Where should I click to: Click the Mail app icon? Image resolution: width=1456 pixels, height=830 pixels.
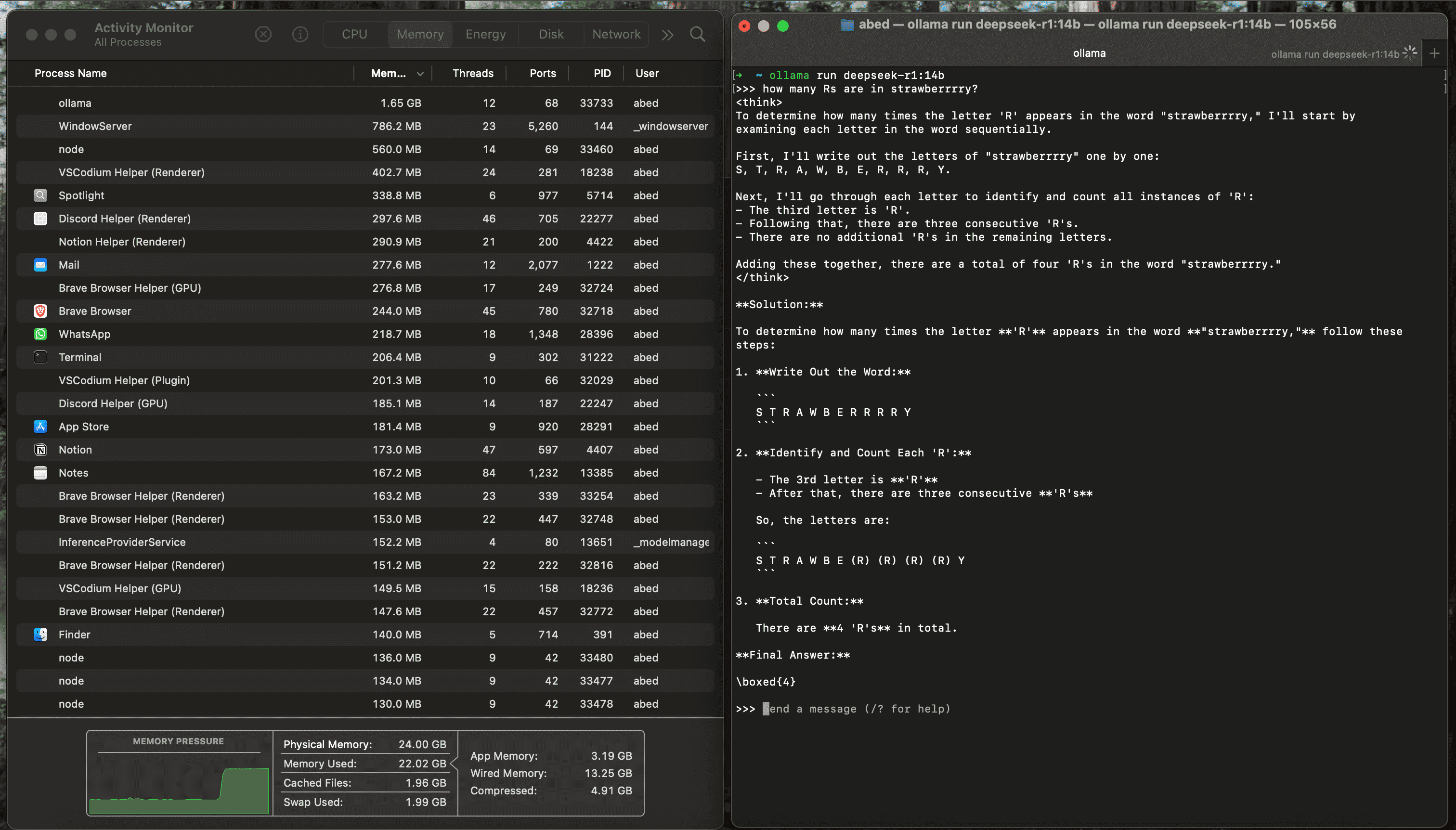[x=40, y=264]
